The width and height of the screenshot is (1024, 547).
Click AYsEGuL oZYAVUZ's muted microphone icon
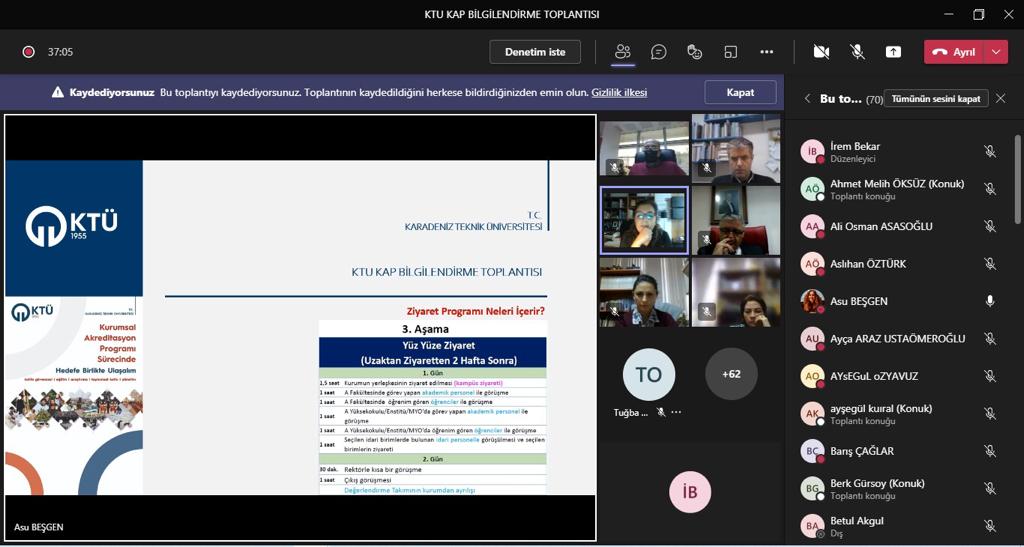(x=990, y=376)
